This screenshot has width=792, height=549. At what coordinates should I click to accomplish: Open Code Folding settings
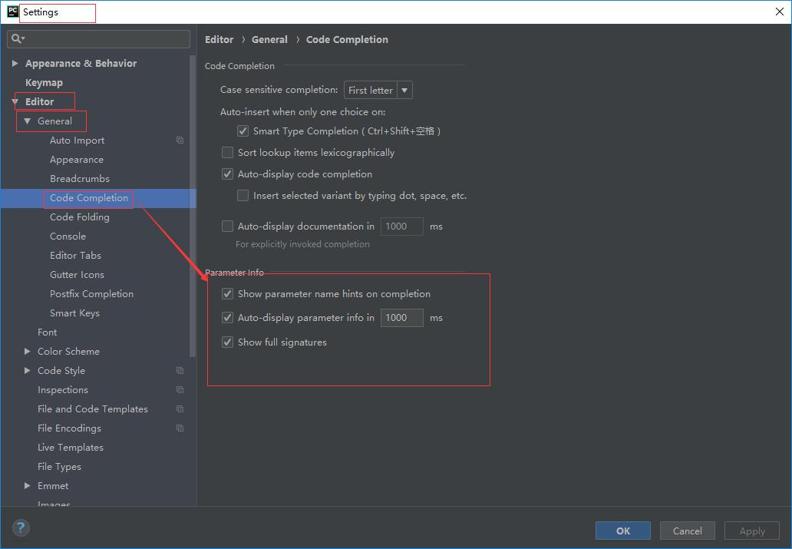click(79, 217)
